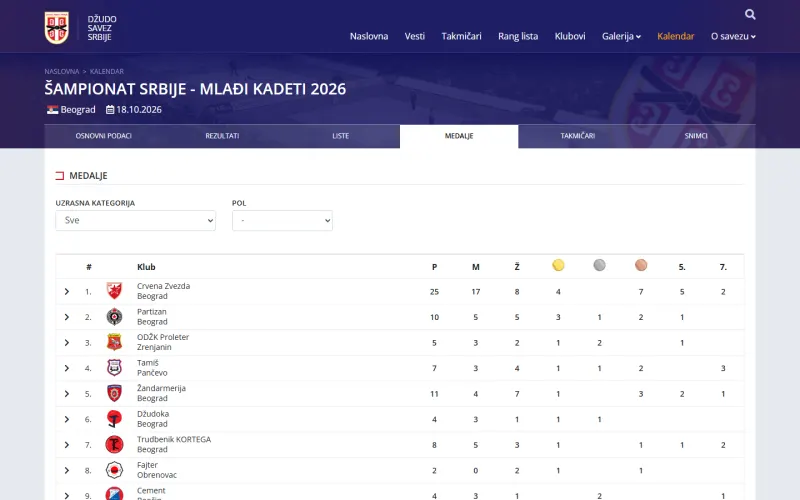Click the Džudoka Beograd club logo

click(114, 419)
